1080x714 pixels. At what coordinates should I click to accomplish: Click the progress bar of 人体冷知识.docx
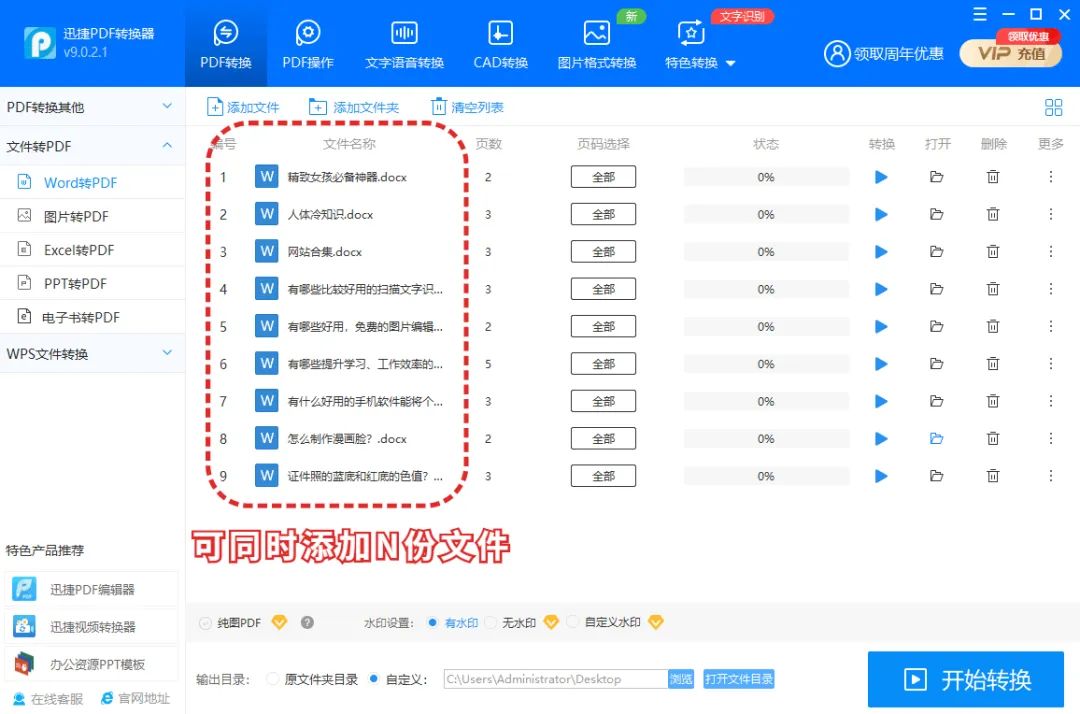(765, 213)
